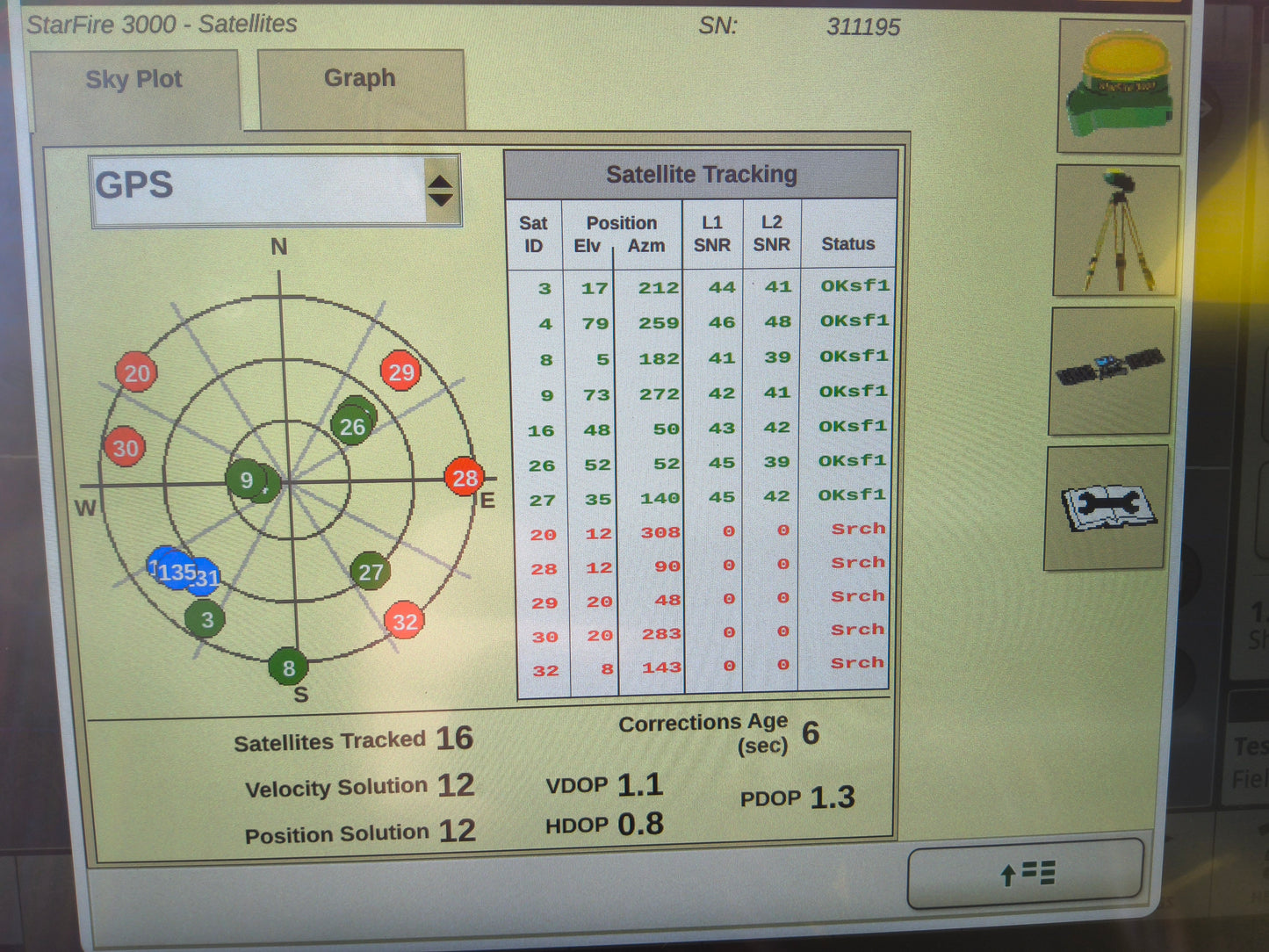
Task: Select satellite 32 marker near the edge
Action: click(405, 622)
